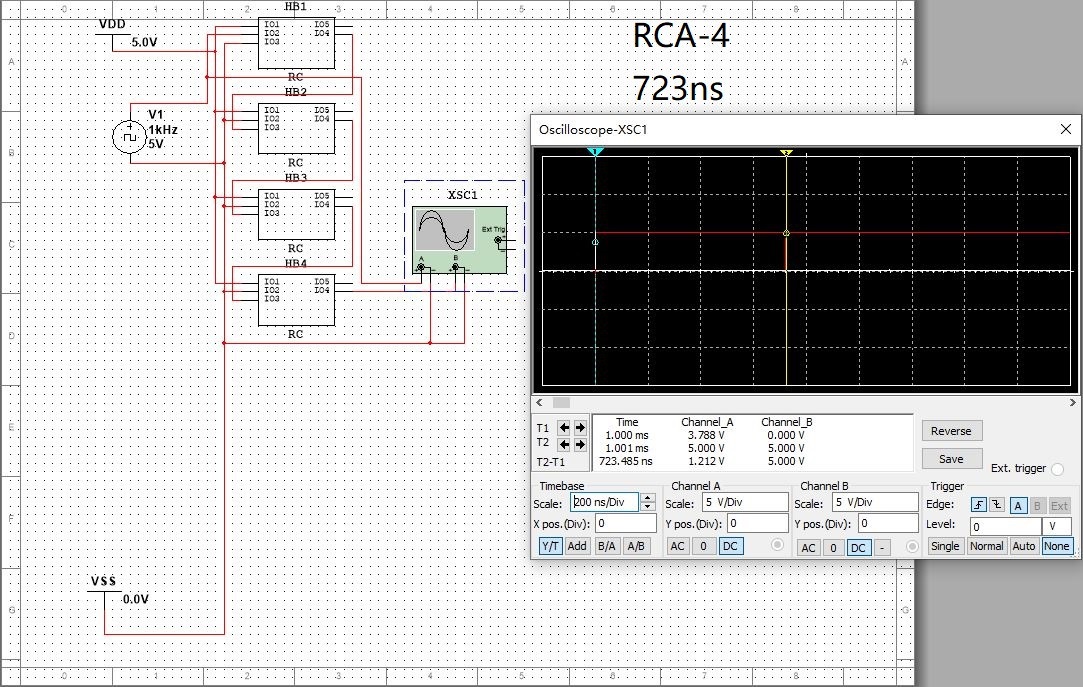The image size is (1083, 687).
Task: Click the Timebase X pos. field
Action: pyautogui.click(x=626, y=523)
